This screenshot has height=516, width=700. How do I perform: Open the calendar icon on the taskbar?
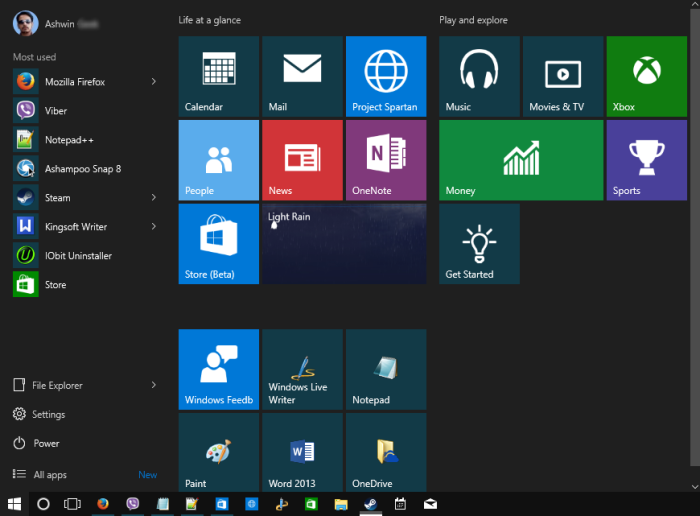(400, 504)
